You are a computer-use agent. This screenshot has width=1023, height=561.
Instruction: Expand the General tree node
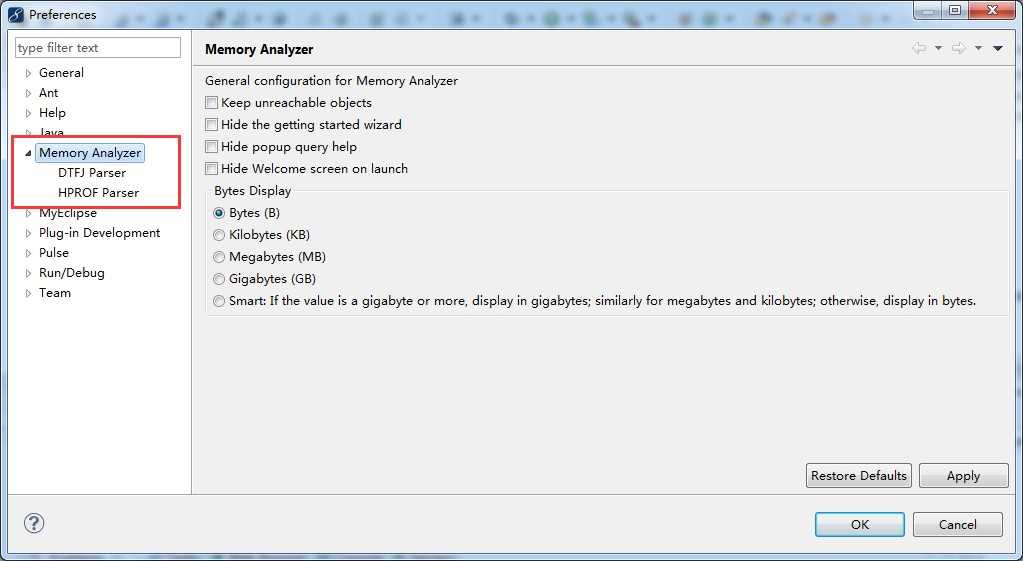coord(28,73)
